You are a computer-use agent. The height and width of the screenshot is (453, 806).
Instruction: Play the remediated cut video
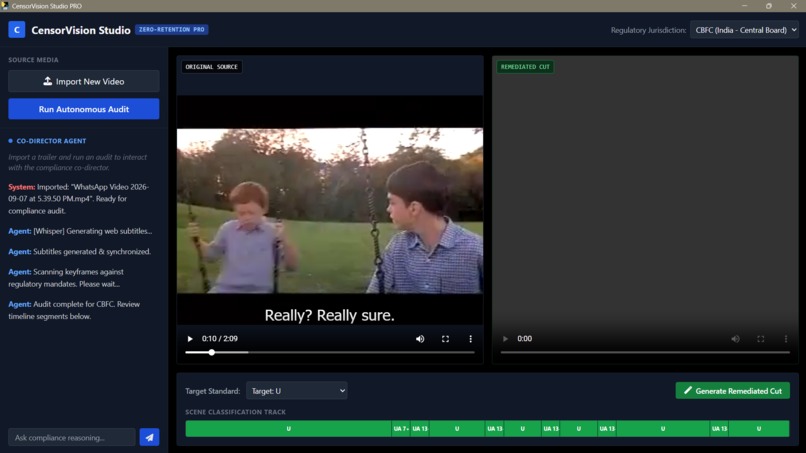tap(505, 339)
